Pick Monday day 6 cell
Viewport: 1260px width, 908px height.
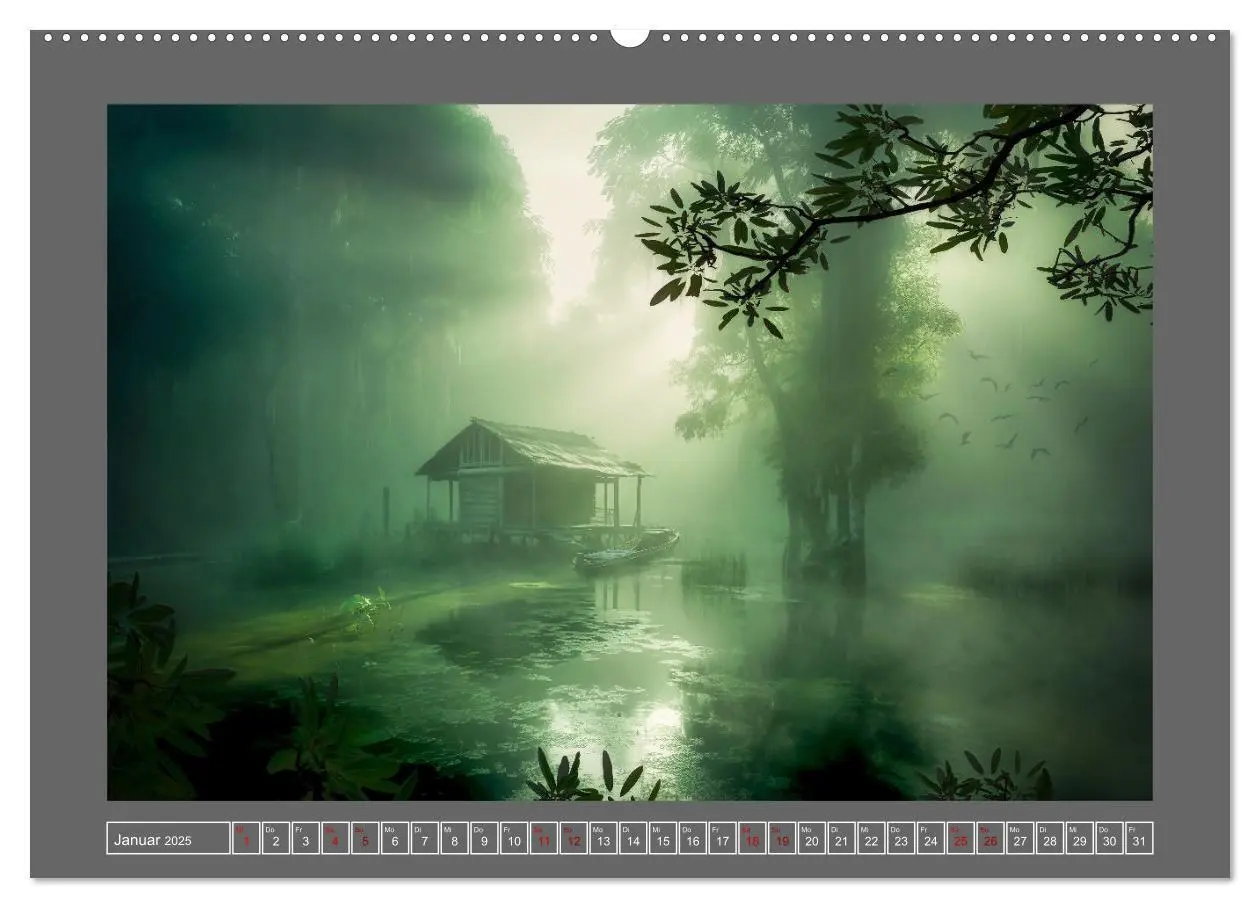point(395,839)
